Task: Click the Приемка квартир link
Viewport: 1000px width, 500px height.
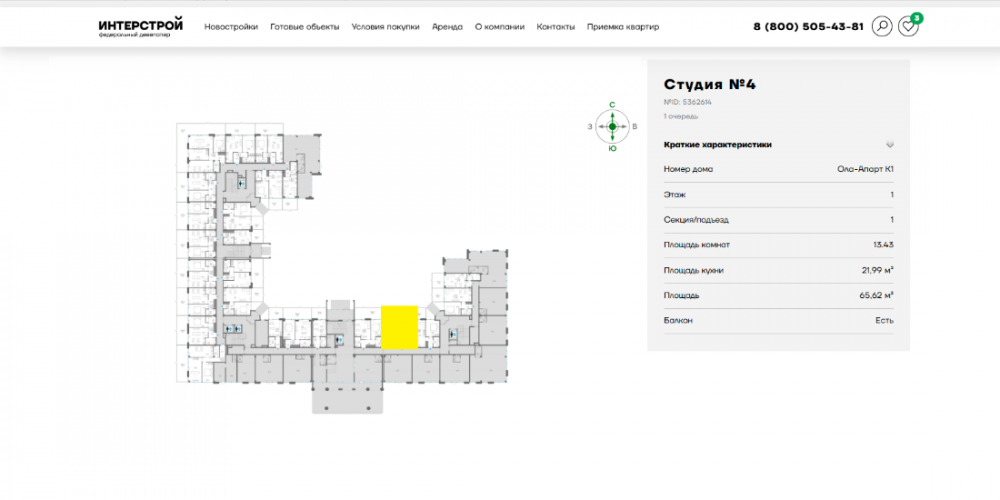Action: point(623,27)
